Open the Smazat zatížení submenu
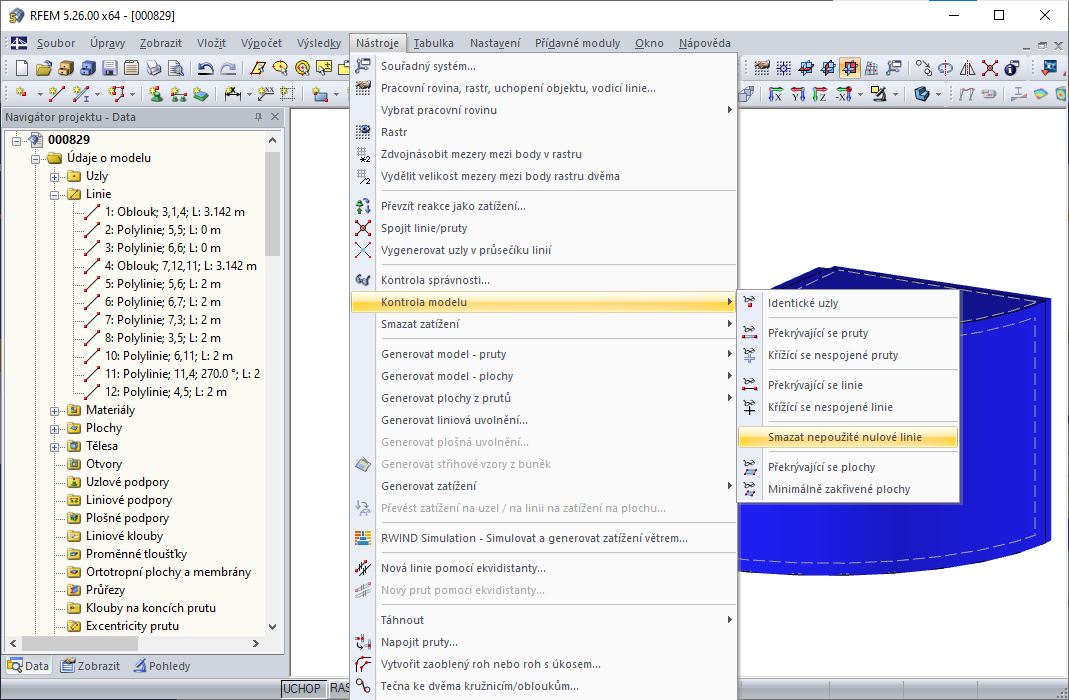 point(543,324)
